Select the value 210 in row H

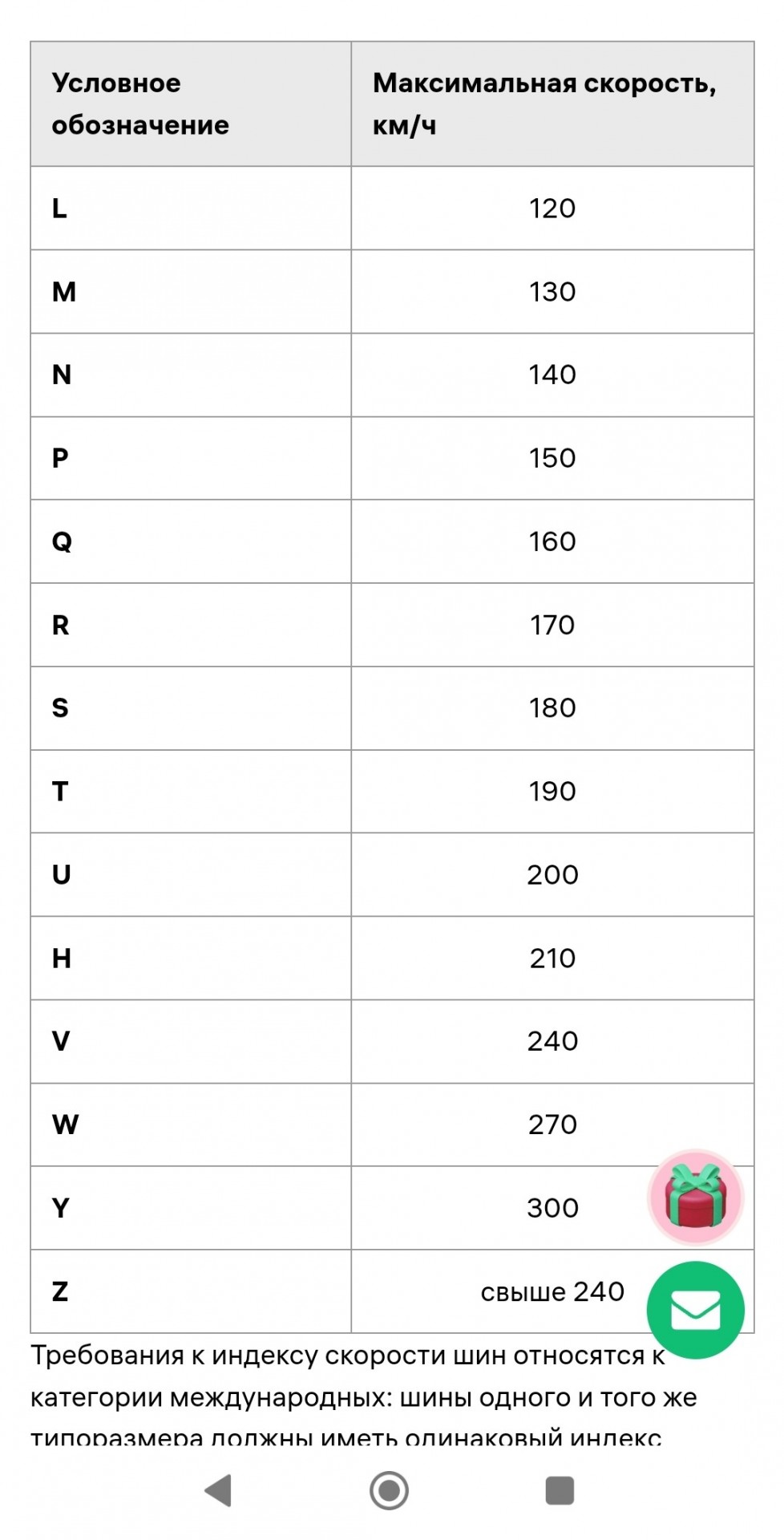552,958
